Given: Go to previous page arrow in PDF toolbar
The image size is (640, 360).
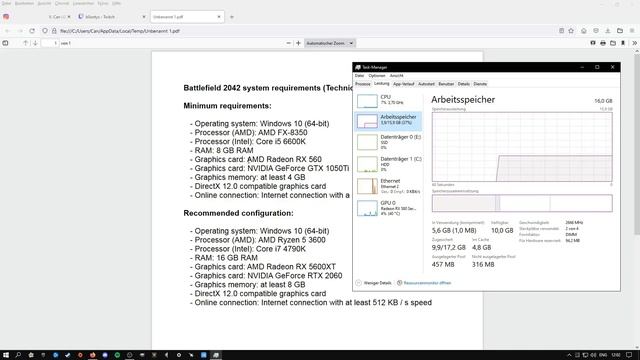Looking at the screenshot, I should point(25,43).
